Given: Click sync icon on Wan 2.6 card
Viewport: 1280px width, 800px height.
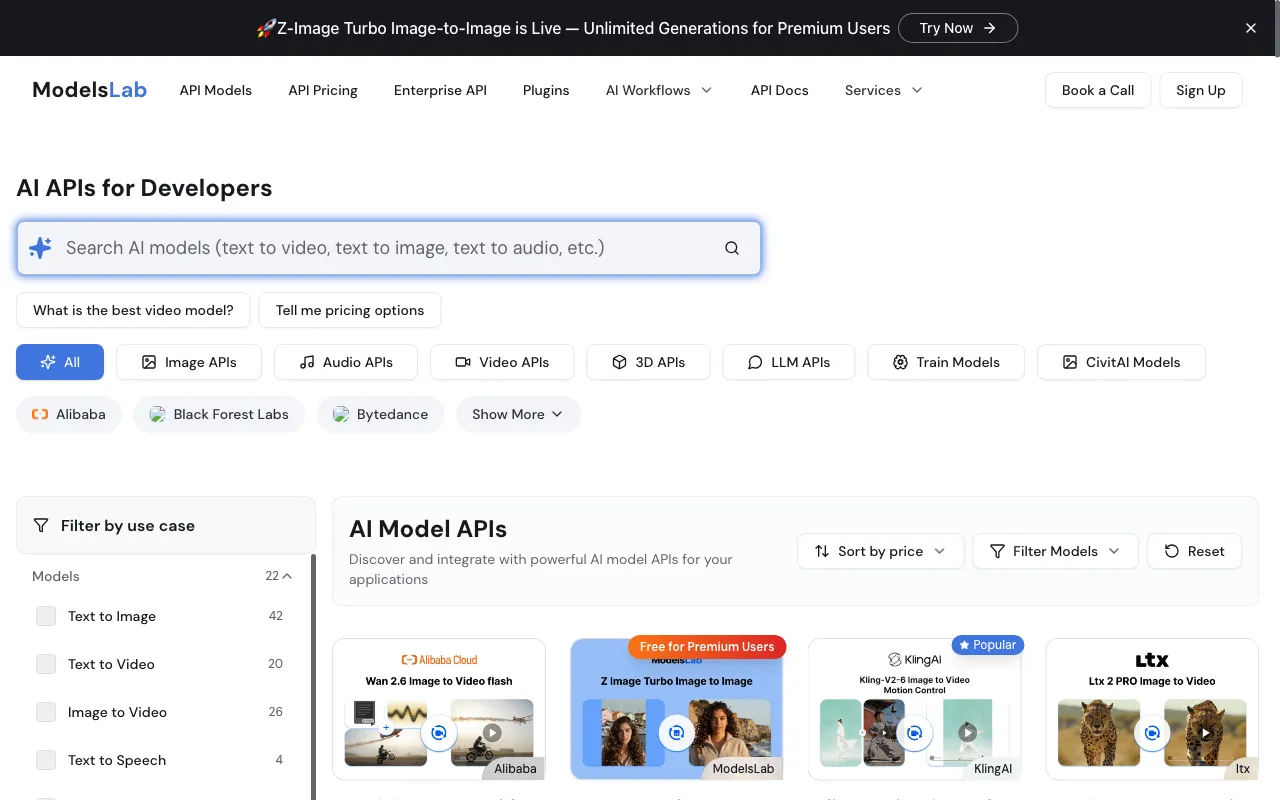Looking at the screenshot, I should [438, 733].
